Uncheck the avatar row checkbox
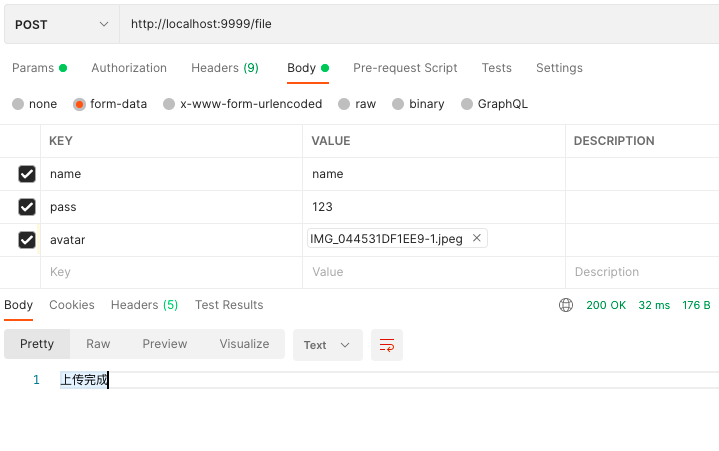The width and height of the screenshot is (719, 451). point(27,240)
